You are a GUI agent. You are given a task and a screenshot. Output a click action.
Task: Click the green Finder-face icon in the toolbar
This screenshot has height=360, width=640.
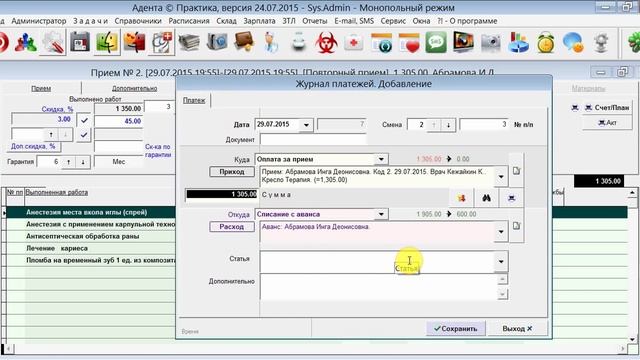click(107, 42)
